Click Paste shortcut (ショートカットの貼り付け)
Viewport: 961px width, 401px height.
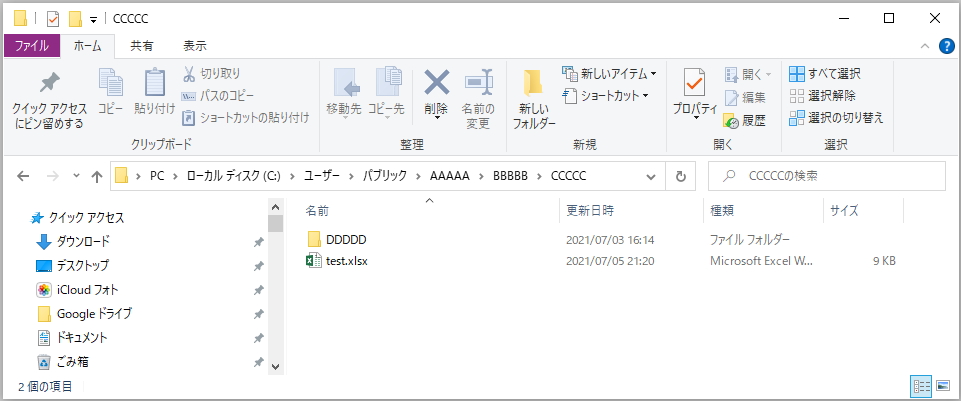[x=245, y=117]
